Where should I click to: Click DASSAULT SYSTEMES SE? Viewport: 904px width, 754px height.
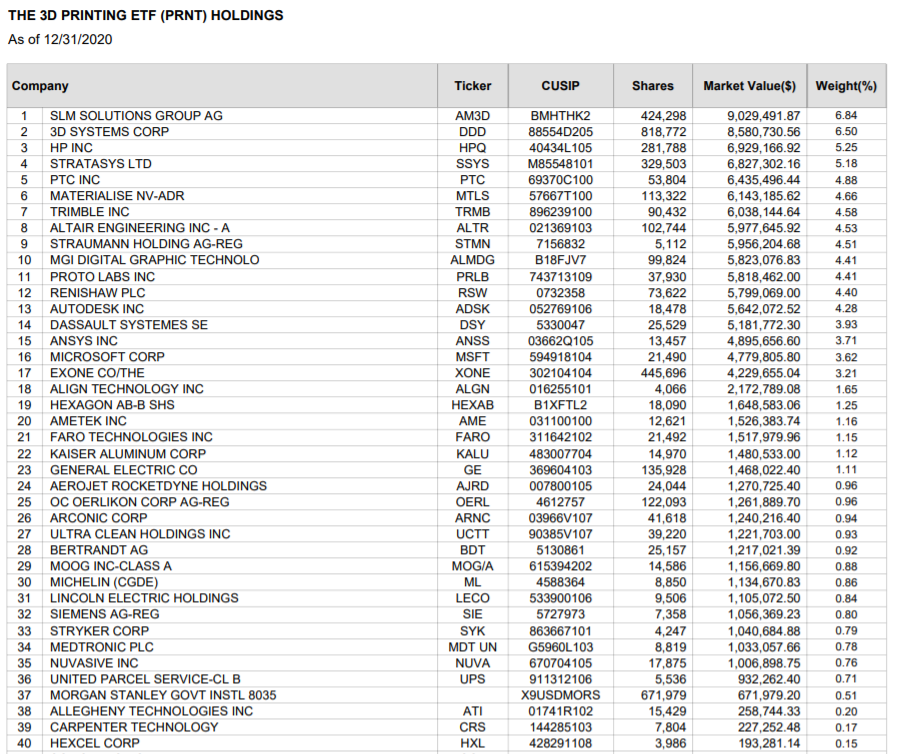[129, 325]
